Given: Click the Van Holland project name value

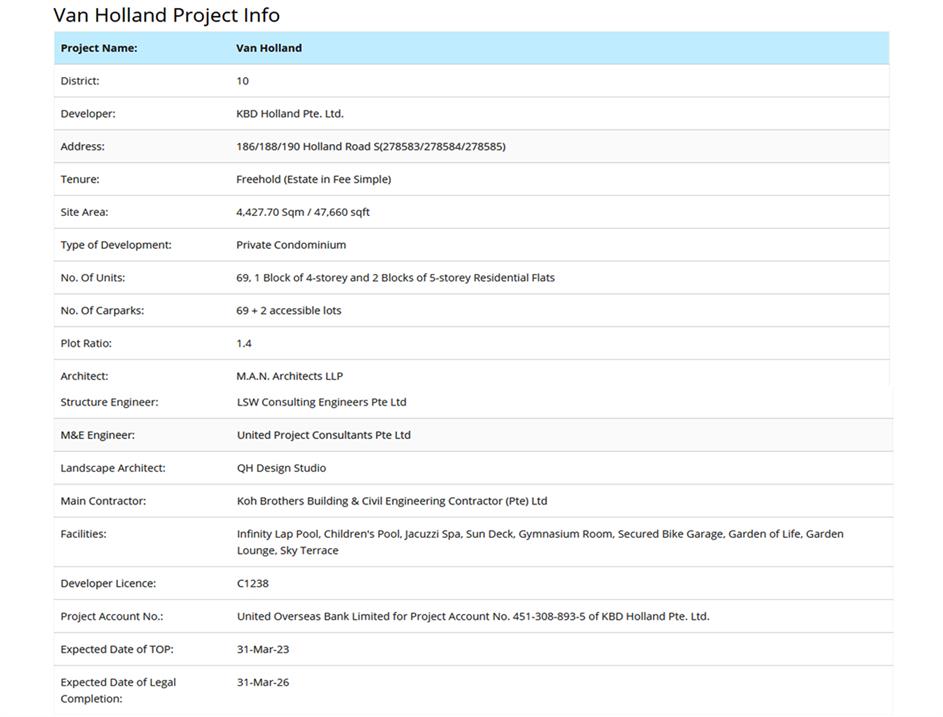Looking at the screenshot, I should (269, 48).
